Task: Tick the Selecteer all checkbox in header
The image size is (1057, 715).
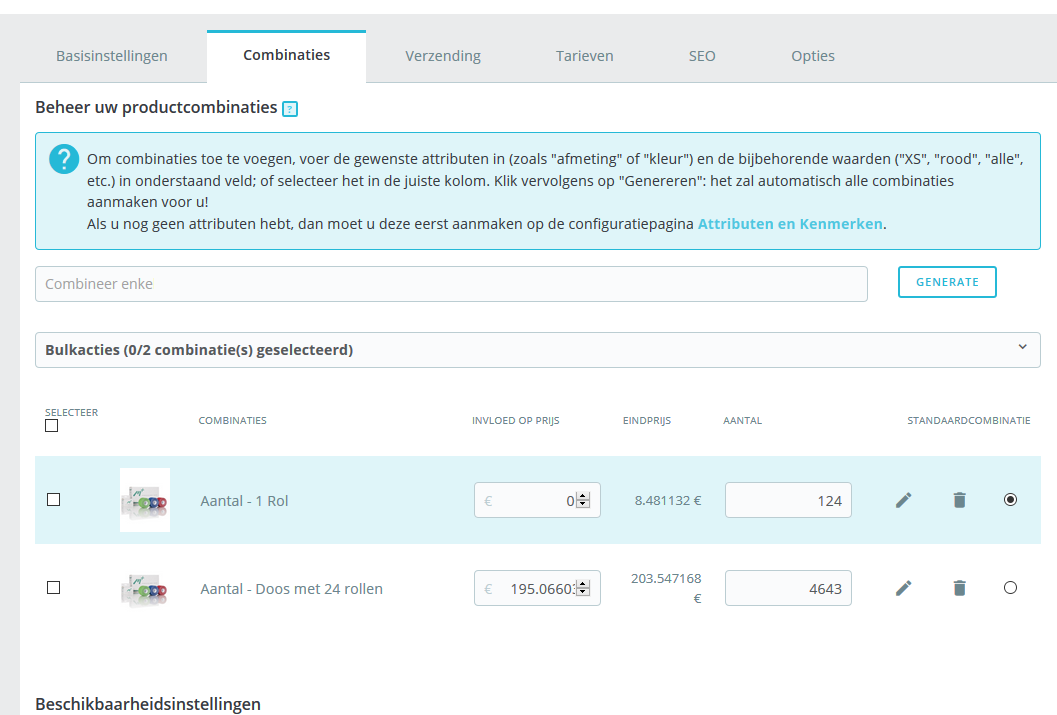Action: pyautogui.click(x=51, y=426)
